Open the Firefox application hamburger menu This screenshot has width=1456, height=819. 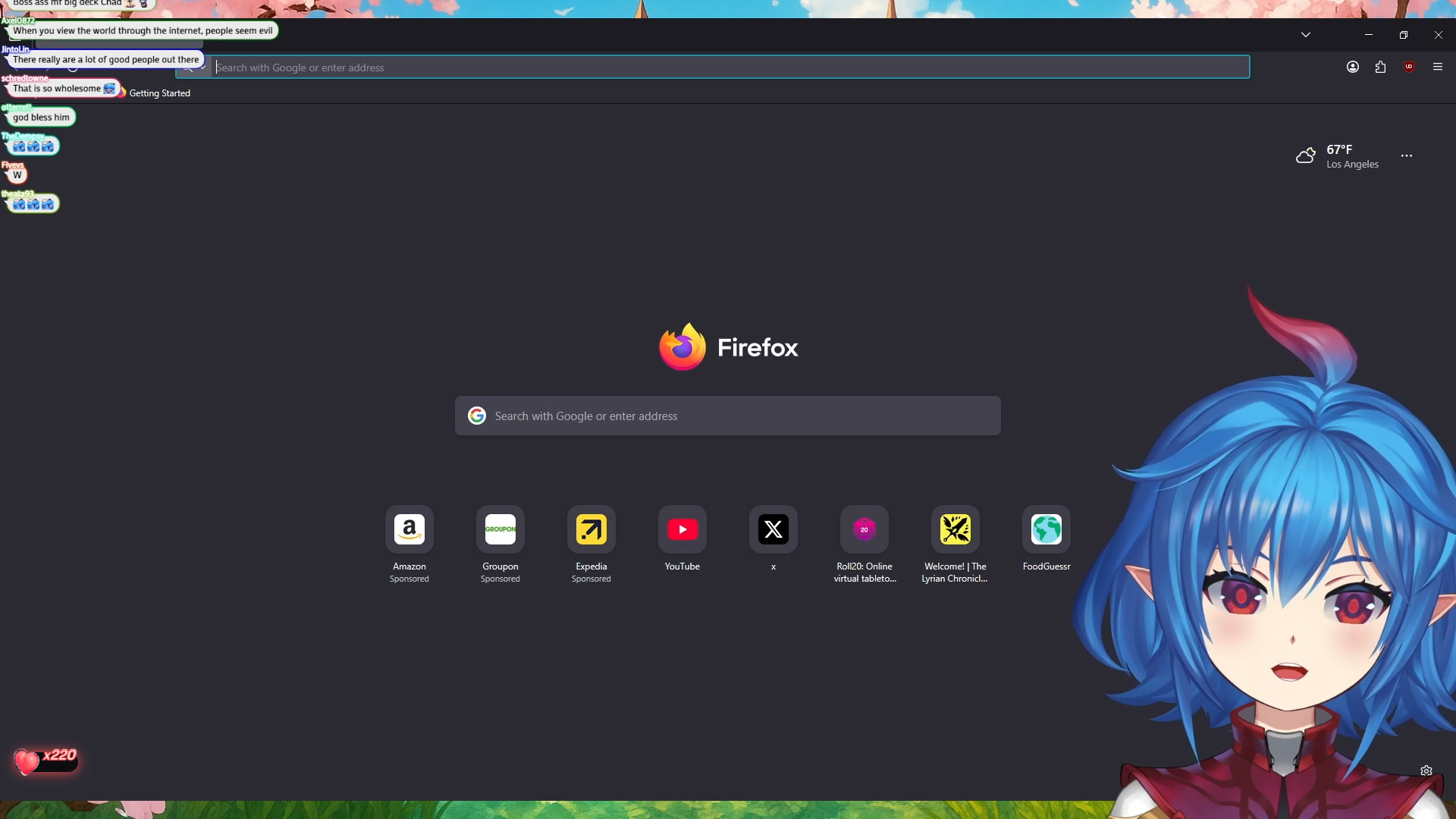pos(1438,67)
